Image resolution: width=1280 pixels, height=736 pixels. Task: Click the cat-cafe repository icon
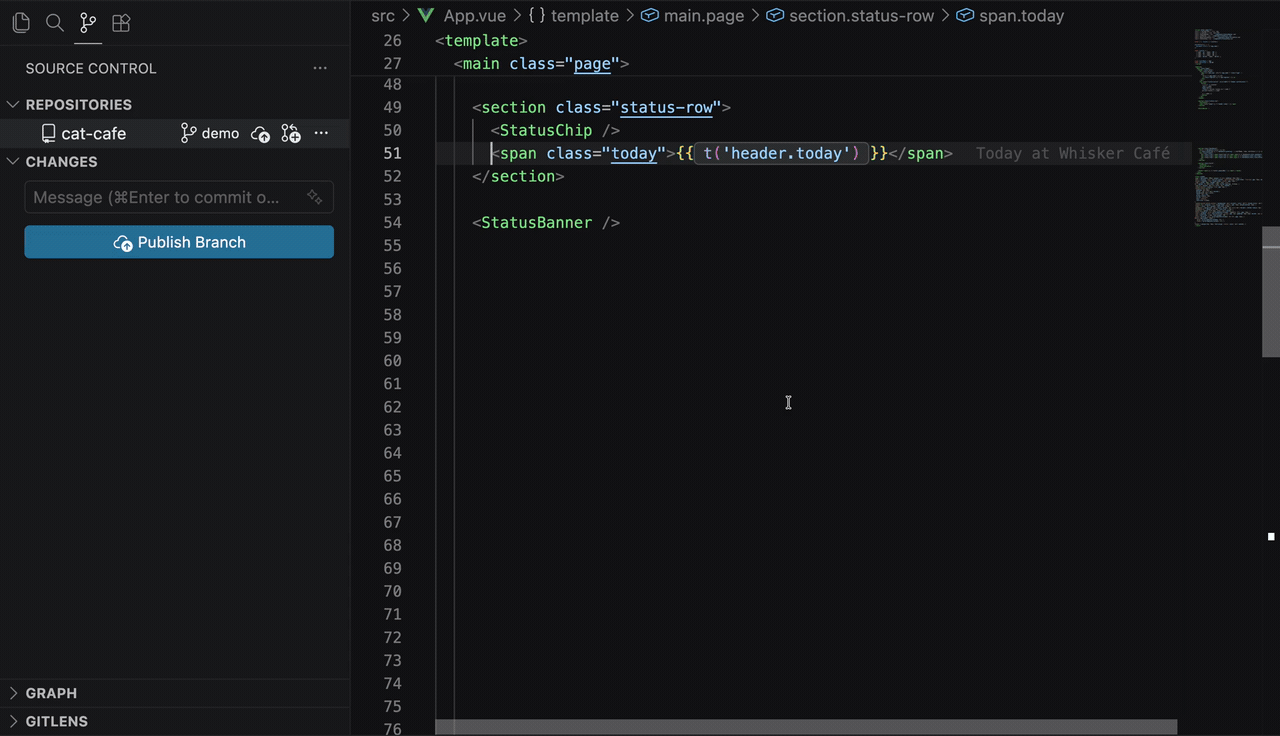tap(48, 133)
